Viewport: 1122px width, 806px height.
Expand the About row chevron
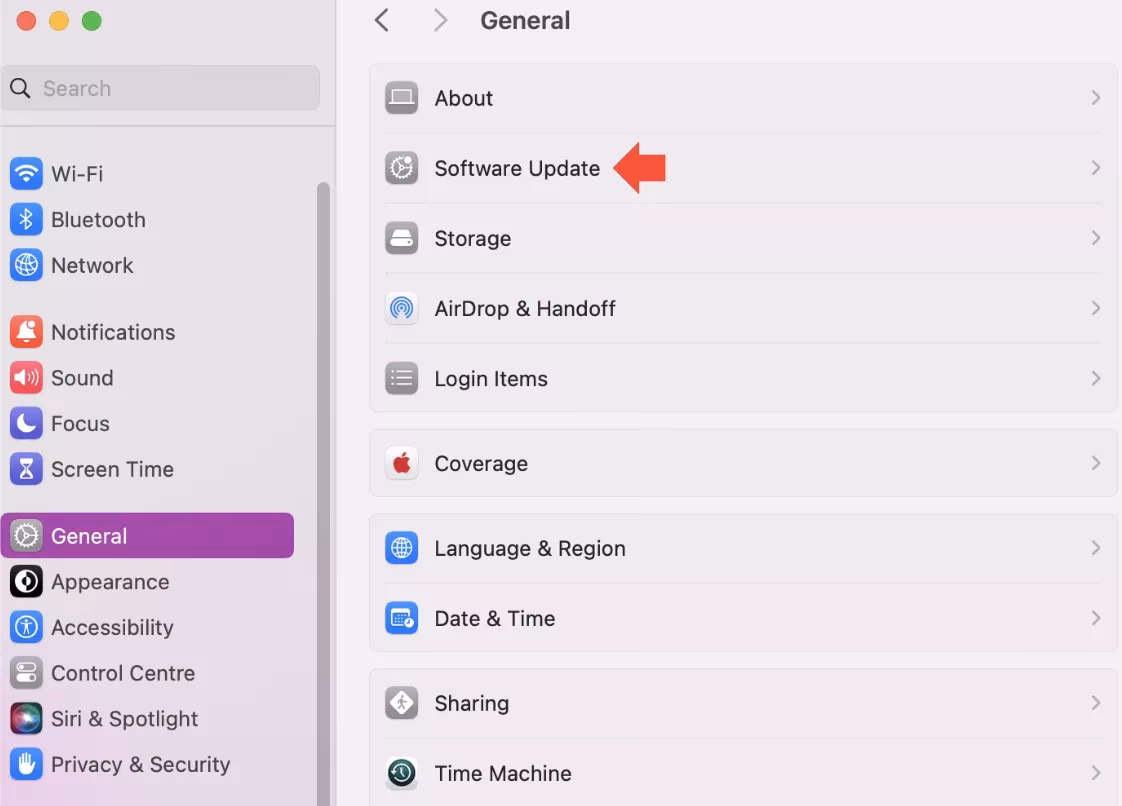point(1095,97)
